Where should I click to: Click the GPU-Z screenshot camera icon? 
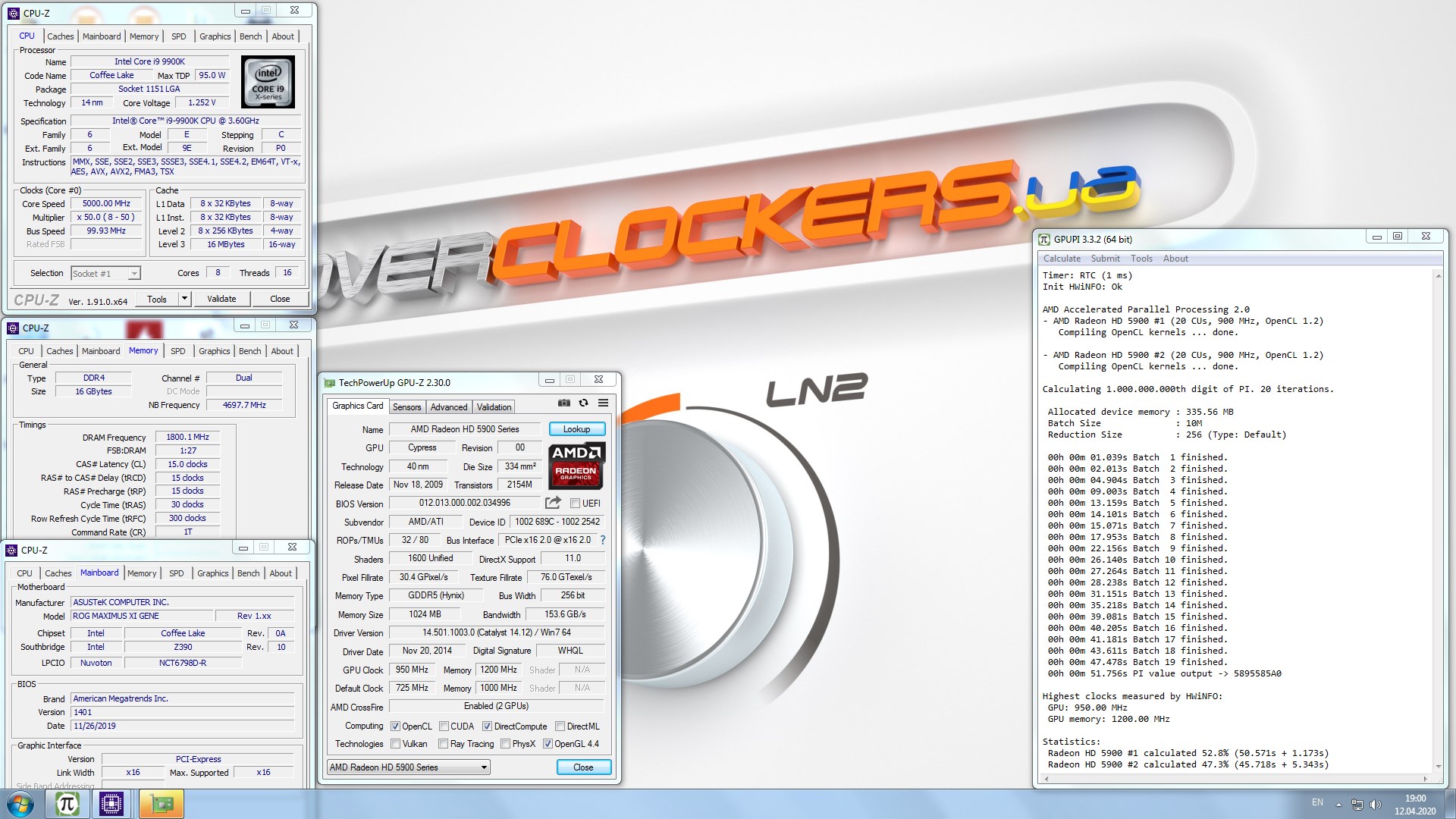564,403
